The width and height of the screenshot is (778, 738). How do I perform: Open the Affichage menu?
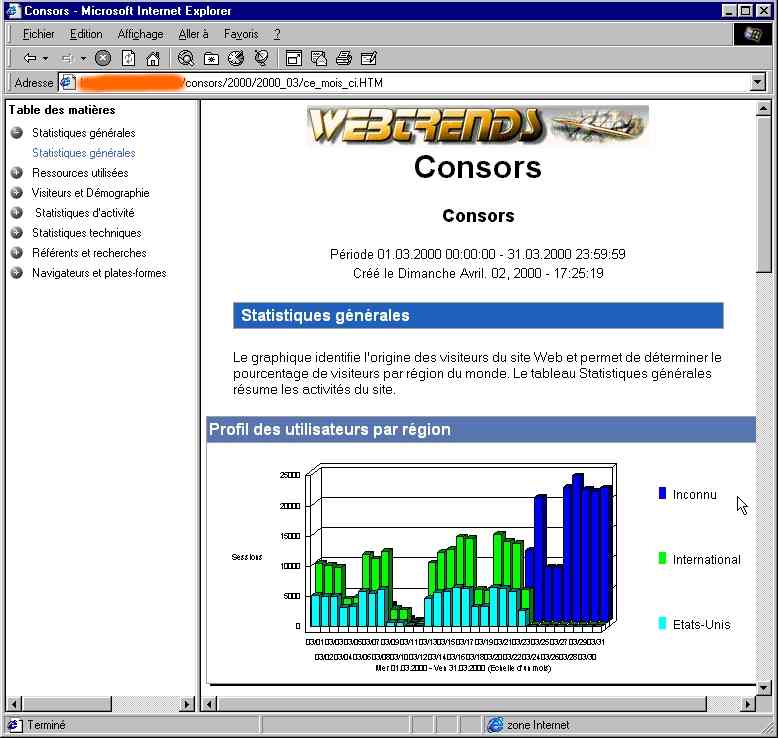pos(140,34)
